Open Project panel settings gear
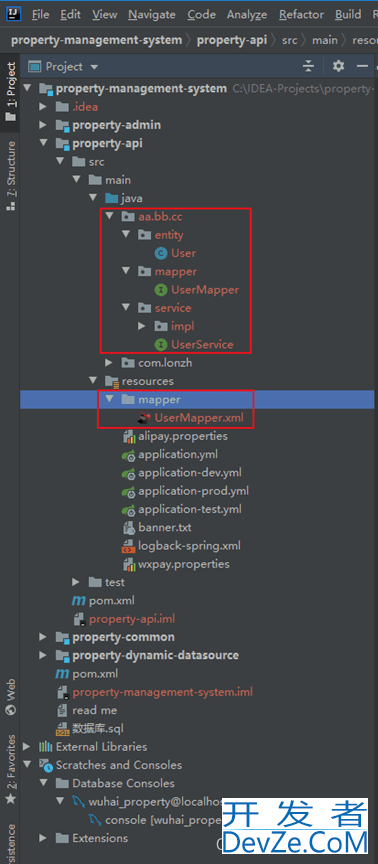The height and width of the screenshot is (864, 378). (x=338, y=67)
